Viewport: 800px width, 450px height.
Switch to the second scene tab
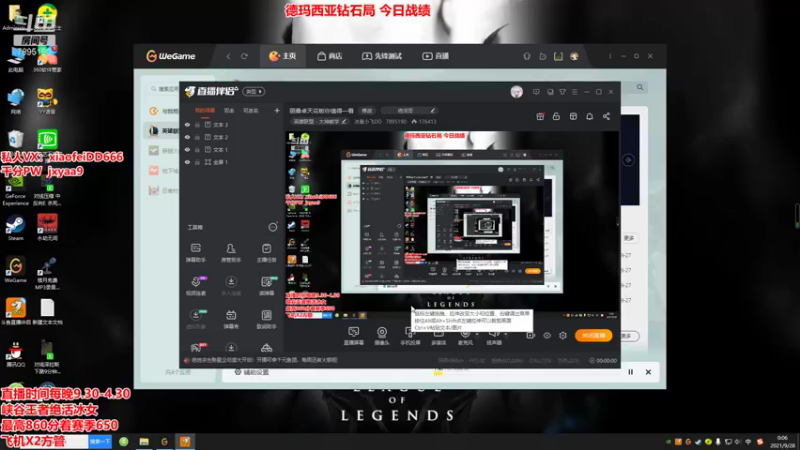click(x=229, y=111)
